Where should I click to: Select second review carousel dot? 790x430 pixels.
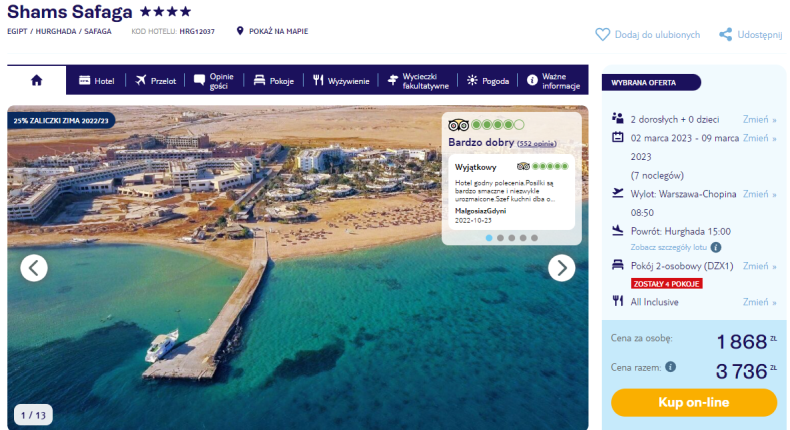[x=500, y=238]
